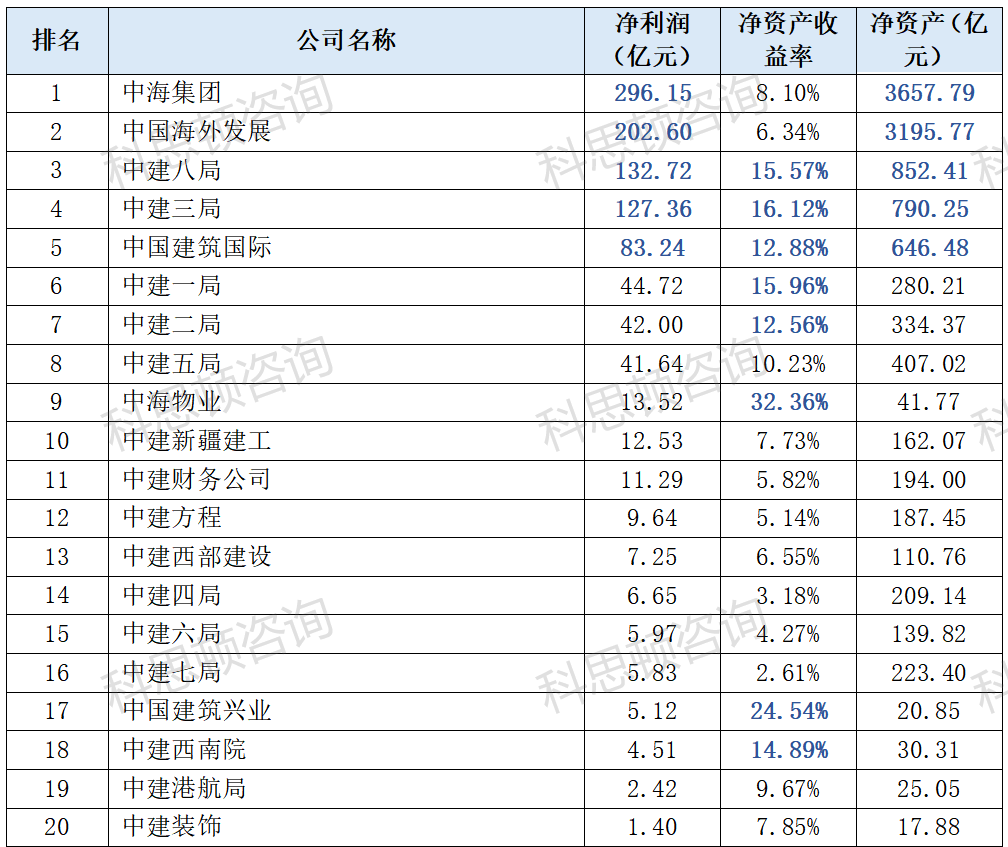1008x847 pixels.
Task: Select the 中国建筑兴业 company cell
Action: 346,711
